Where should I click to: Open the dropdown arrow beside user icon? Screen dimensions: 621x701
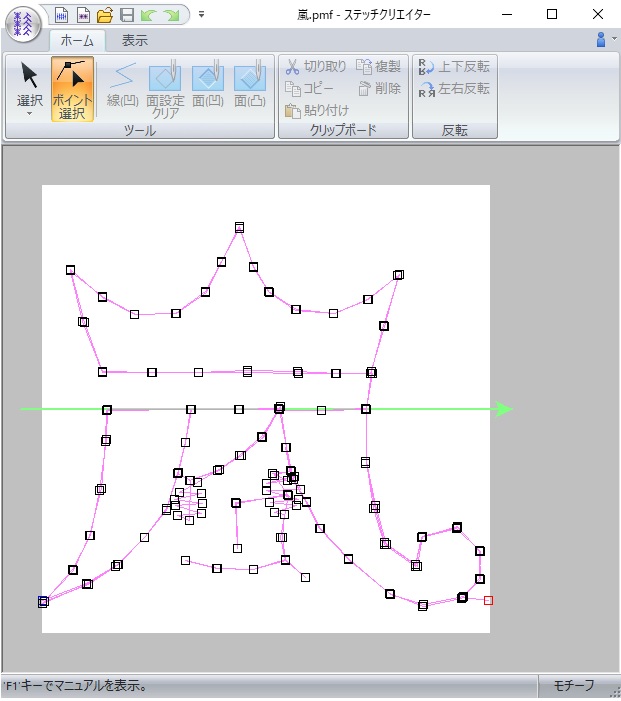pyautogui.click(x=615, y=38)
